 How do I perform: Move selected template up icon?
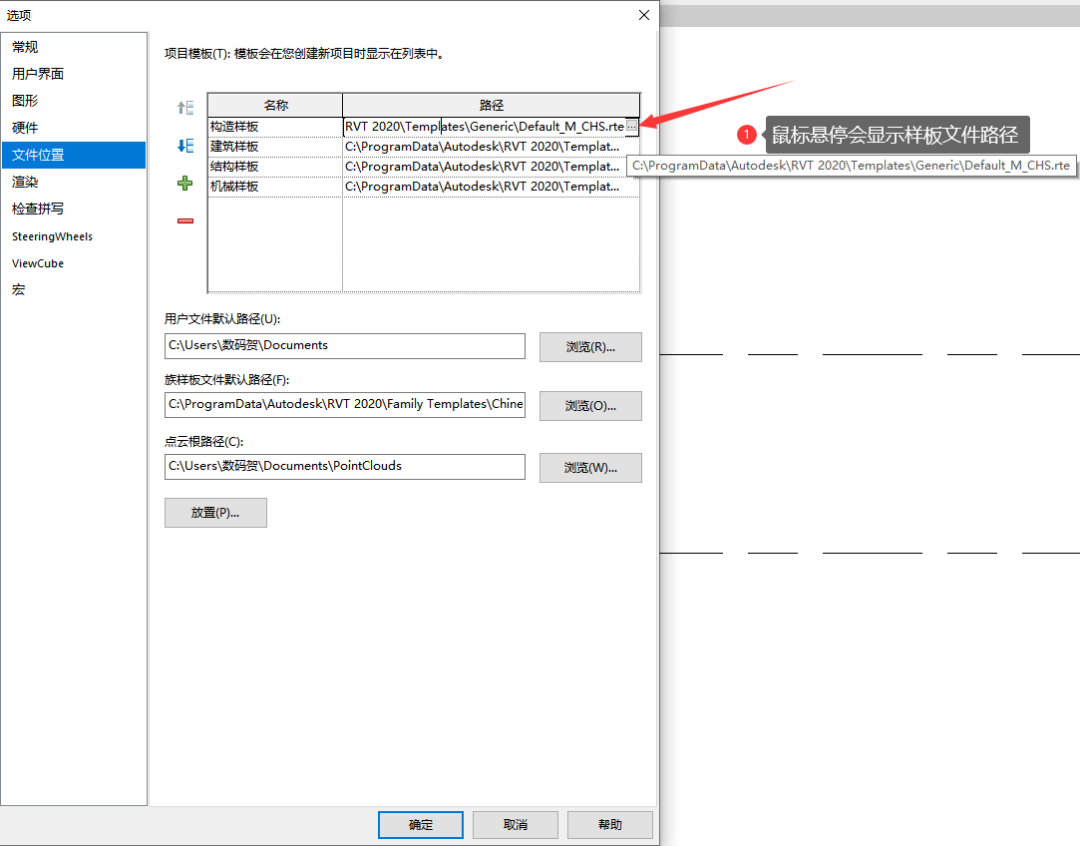[x=185, y=107]
